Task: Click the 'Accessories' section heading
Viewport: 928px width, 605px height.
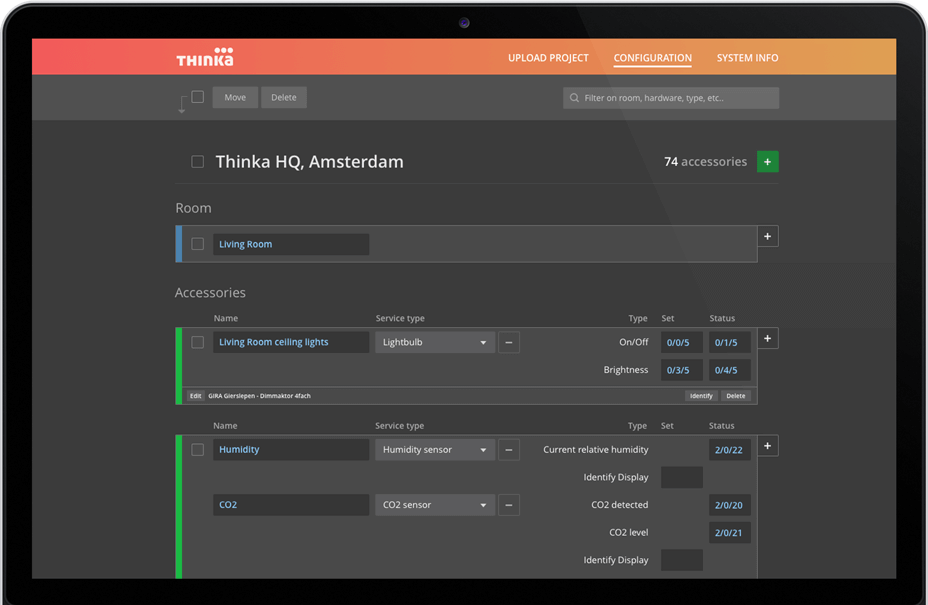Action: coord(210,292)
